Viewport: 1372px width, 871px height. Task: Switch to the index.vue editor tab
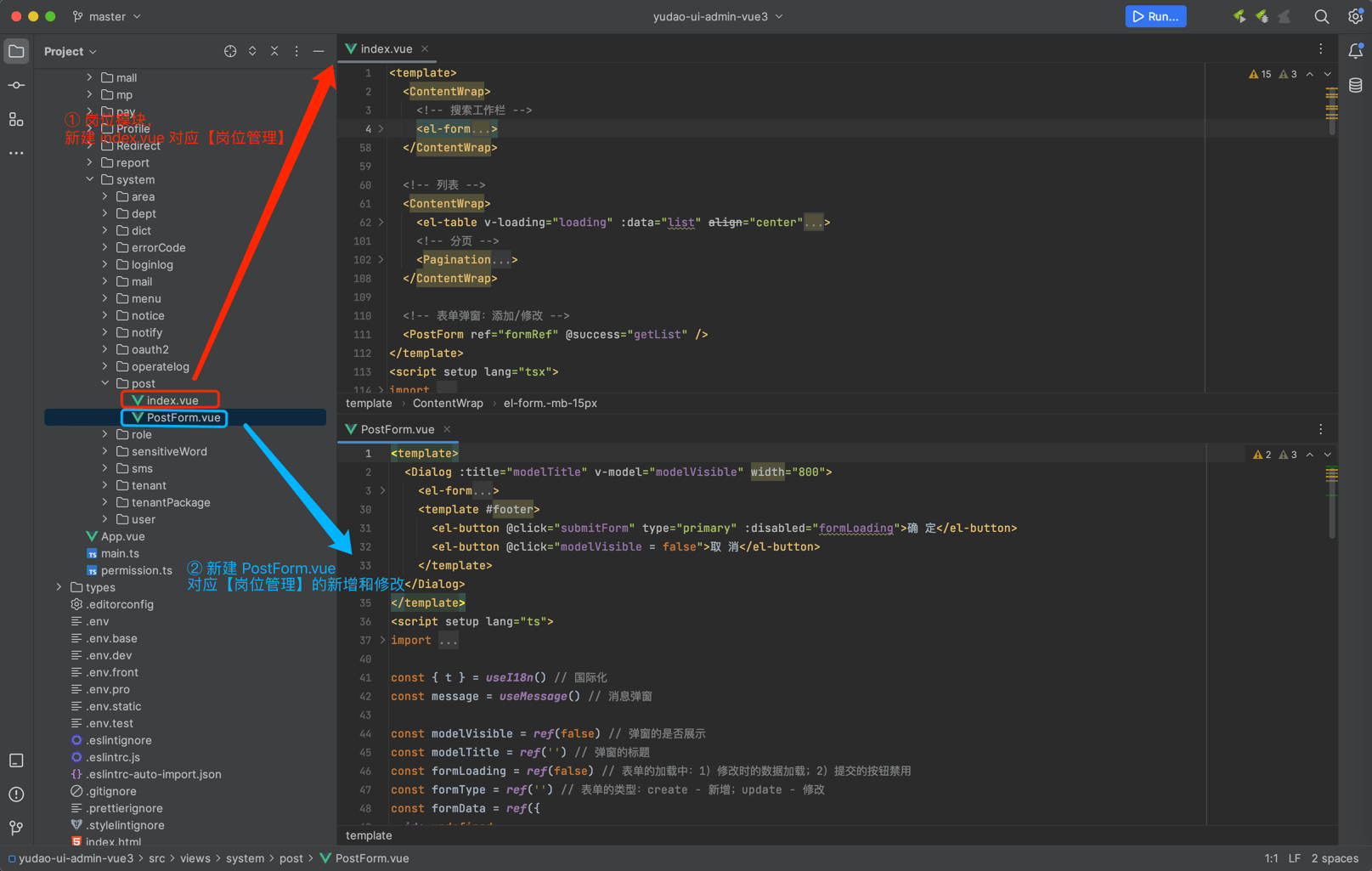(386, 49)
